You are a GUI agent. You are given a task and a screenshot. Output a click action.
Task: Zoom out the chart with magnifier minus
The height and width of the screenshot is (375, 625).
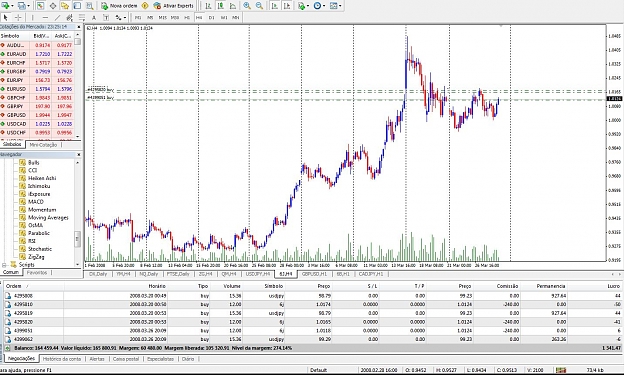point(259,6)
